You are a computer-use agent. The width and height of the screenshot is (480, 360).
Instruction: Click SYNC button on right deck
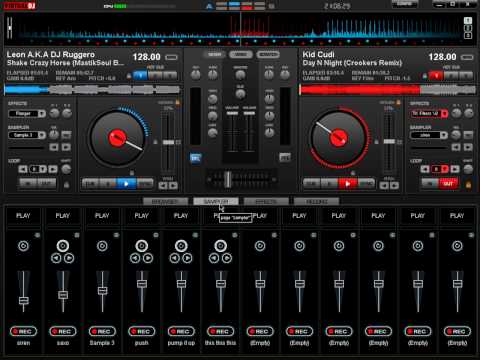(367, 184)
